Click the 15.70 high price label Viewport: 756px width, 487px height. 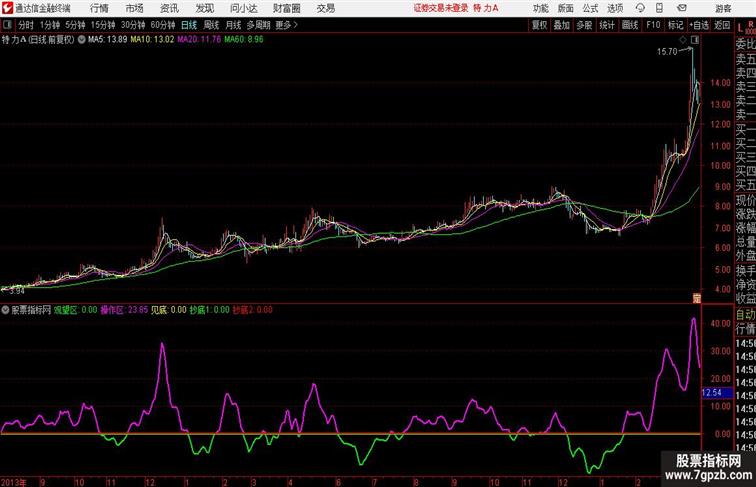tap(667, 52)
